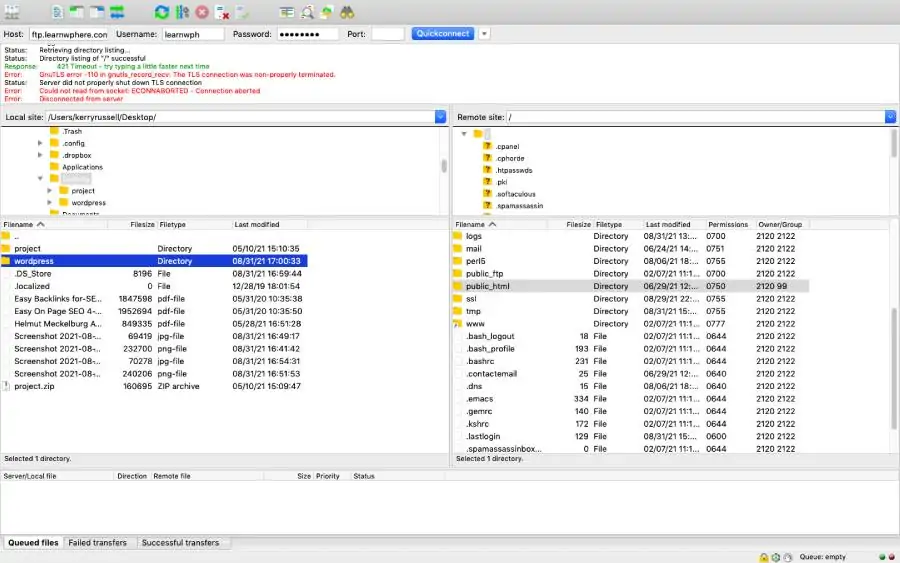Cancel the current operation with red X icon
The image size is (900, 563).
point(203,12)
